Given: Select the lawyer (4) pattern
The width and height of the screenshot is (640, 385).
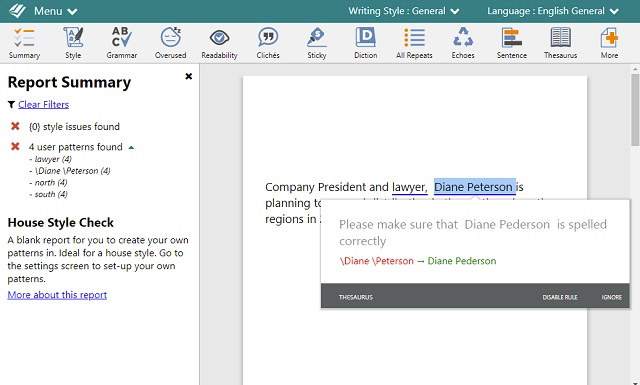Looking at the screenshot, I should 53,159.
